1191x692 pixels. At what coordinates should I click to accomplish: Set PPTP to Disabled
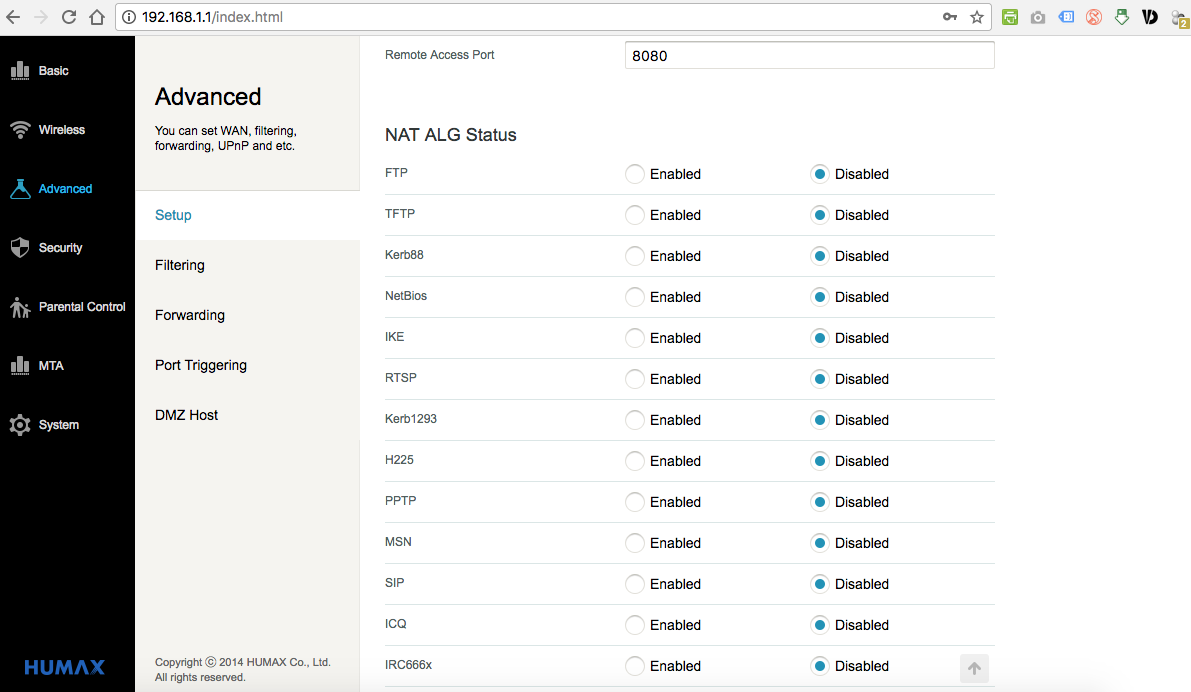click(820, 502)
